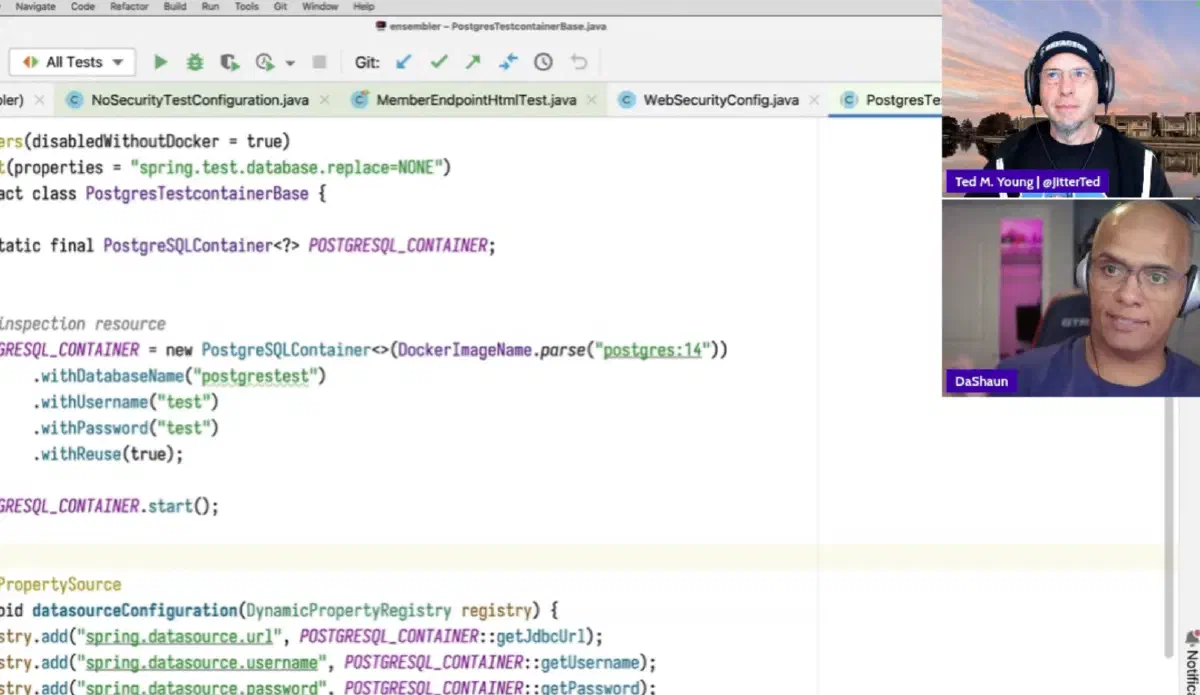Open the Notifications side panel

click(x=1191, y=662)
